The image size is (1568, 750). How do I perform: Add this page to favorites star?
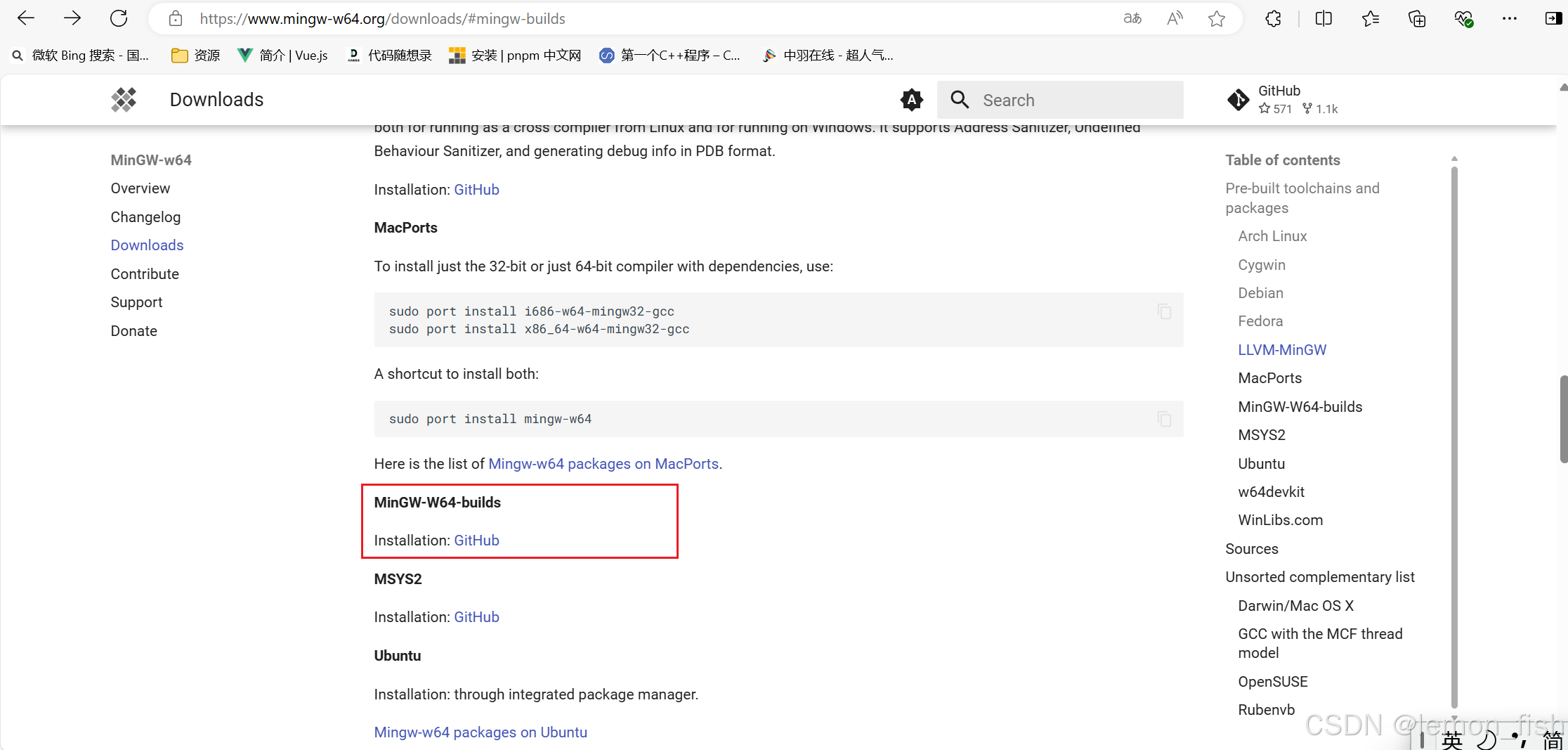(x=1217, y=19)
